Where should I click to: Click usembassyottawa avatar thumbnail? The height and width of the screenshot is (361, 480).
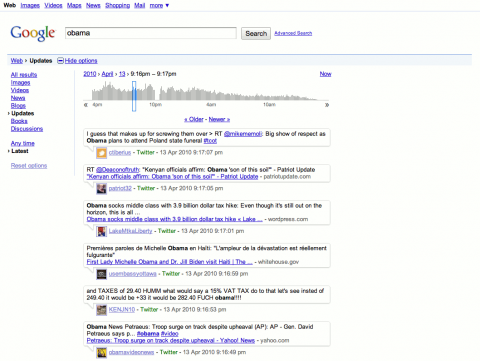click(101, 274)
